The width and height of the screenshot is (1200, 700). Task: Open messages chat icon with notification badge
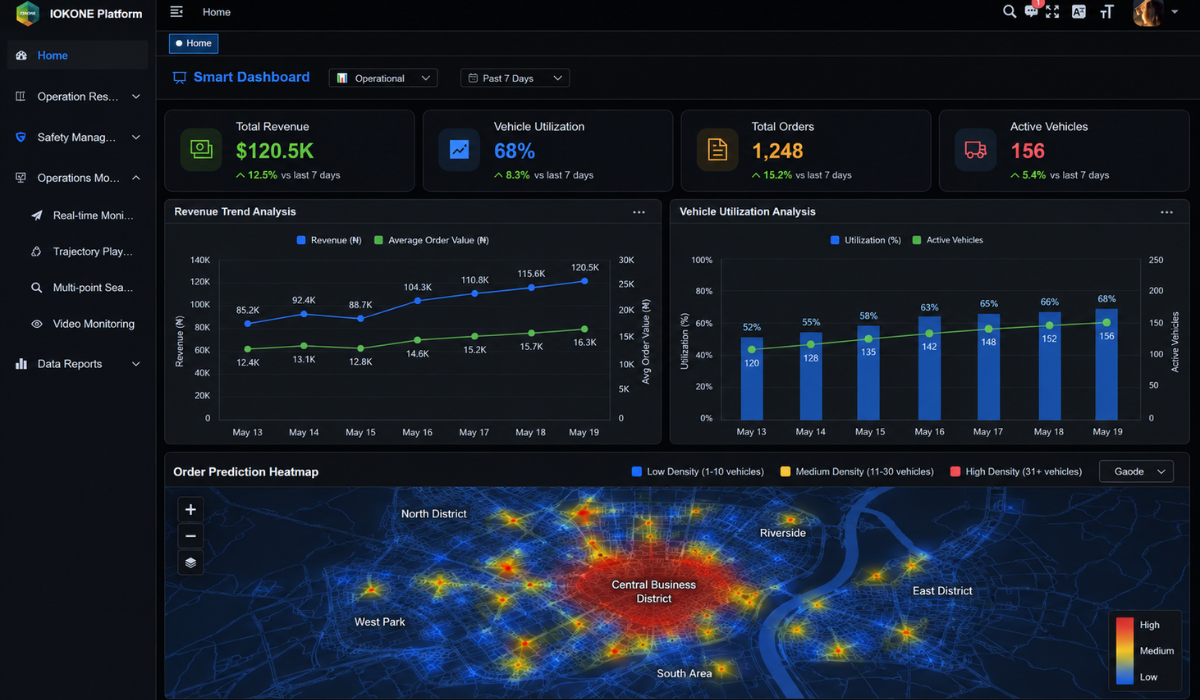(1032, 12)
